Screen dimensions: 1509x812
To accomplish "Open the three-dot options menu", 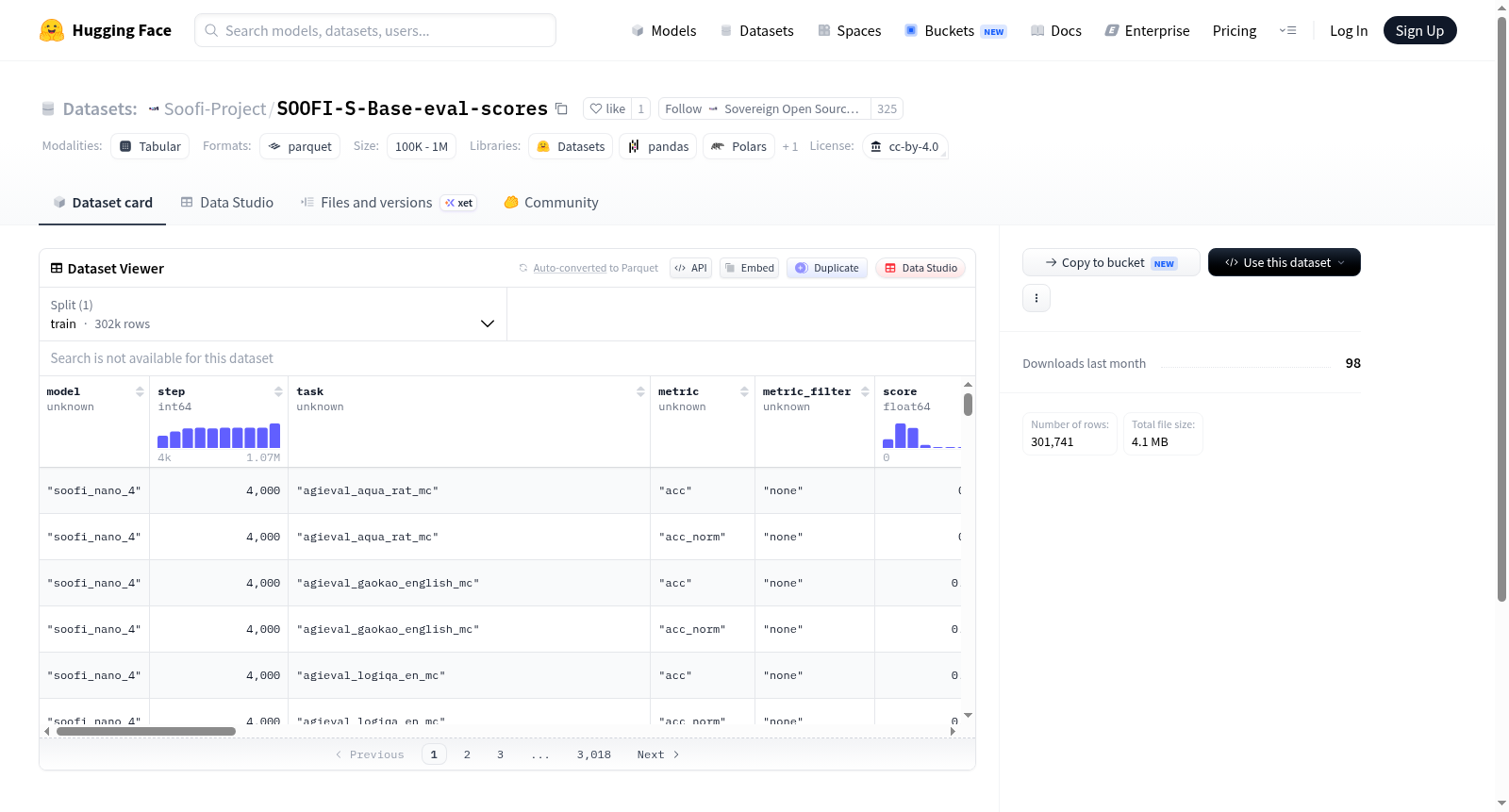I will pos(1036,298).
